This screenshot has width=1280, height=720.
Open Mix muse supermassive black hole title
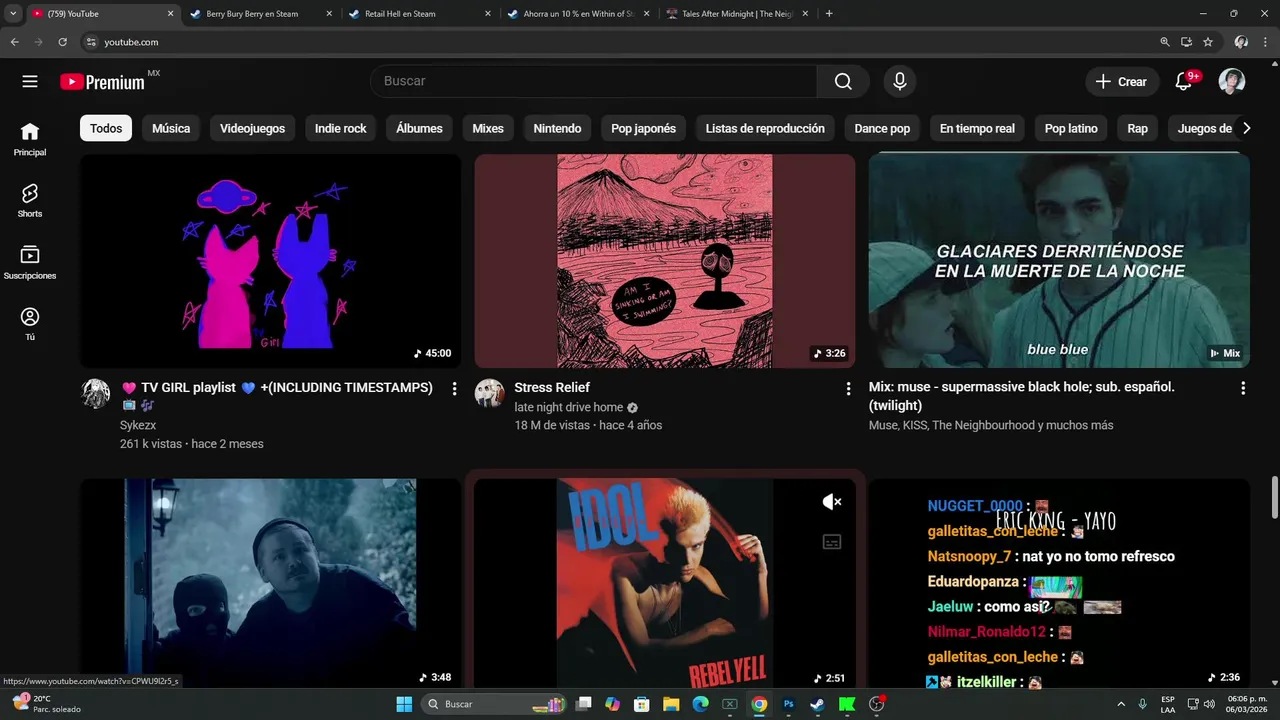point(1022,396)
